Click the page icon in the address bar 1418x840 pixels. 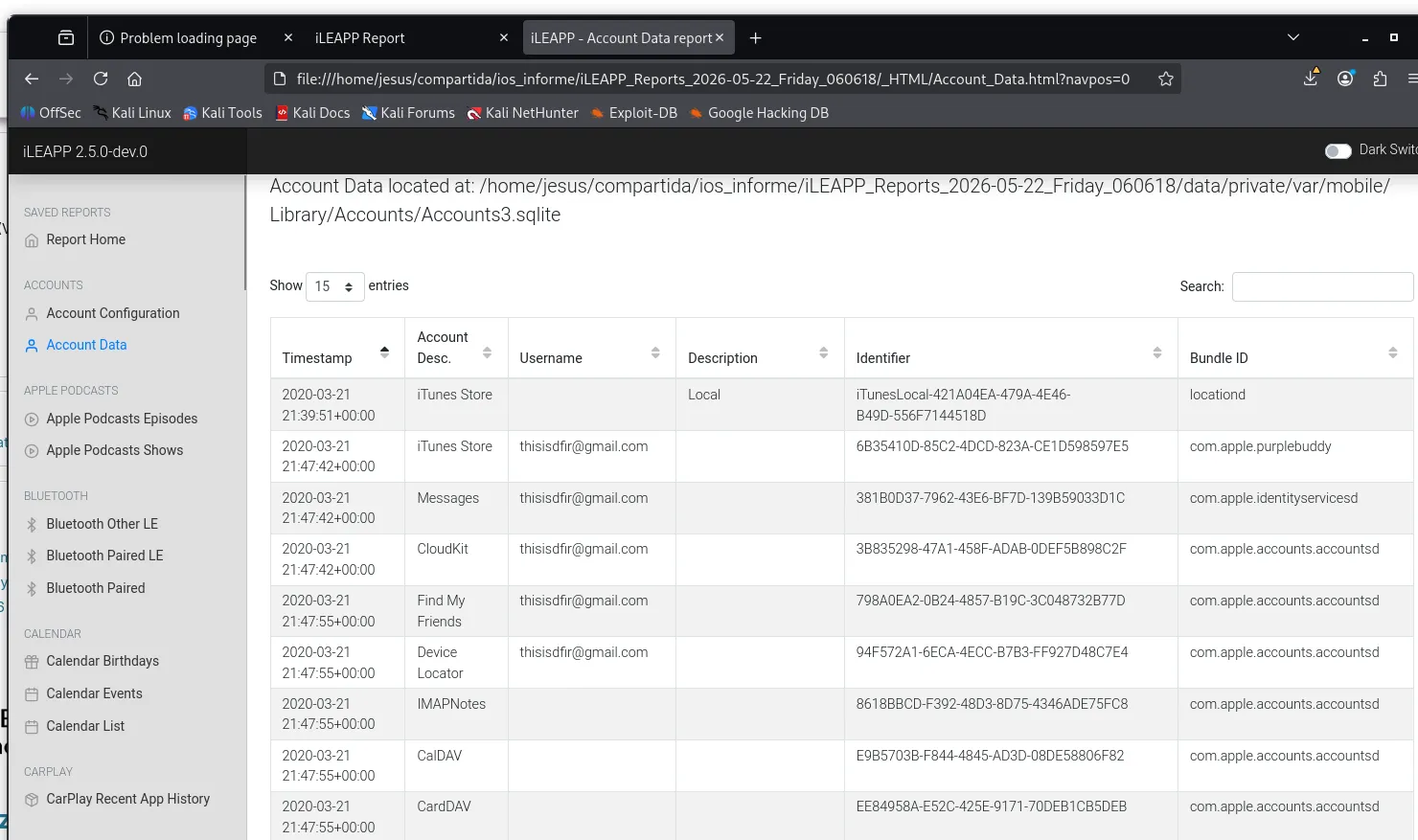pos(280,79)
